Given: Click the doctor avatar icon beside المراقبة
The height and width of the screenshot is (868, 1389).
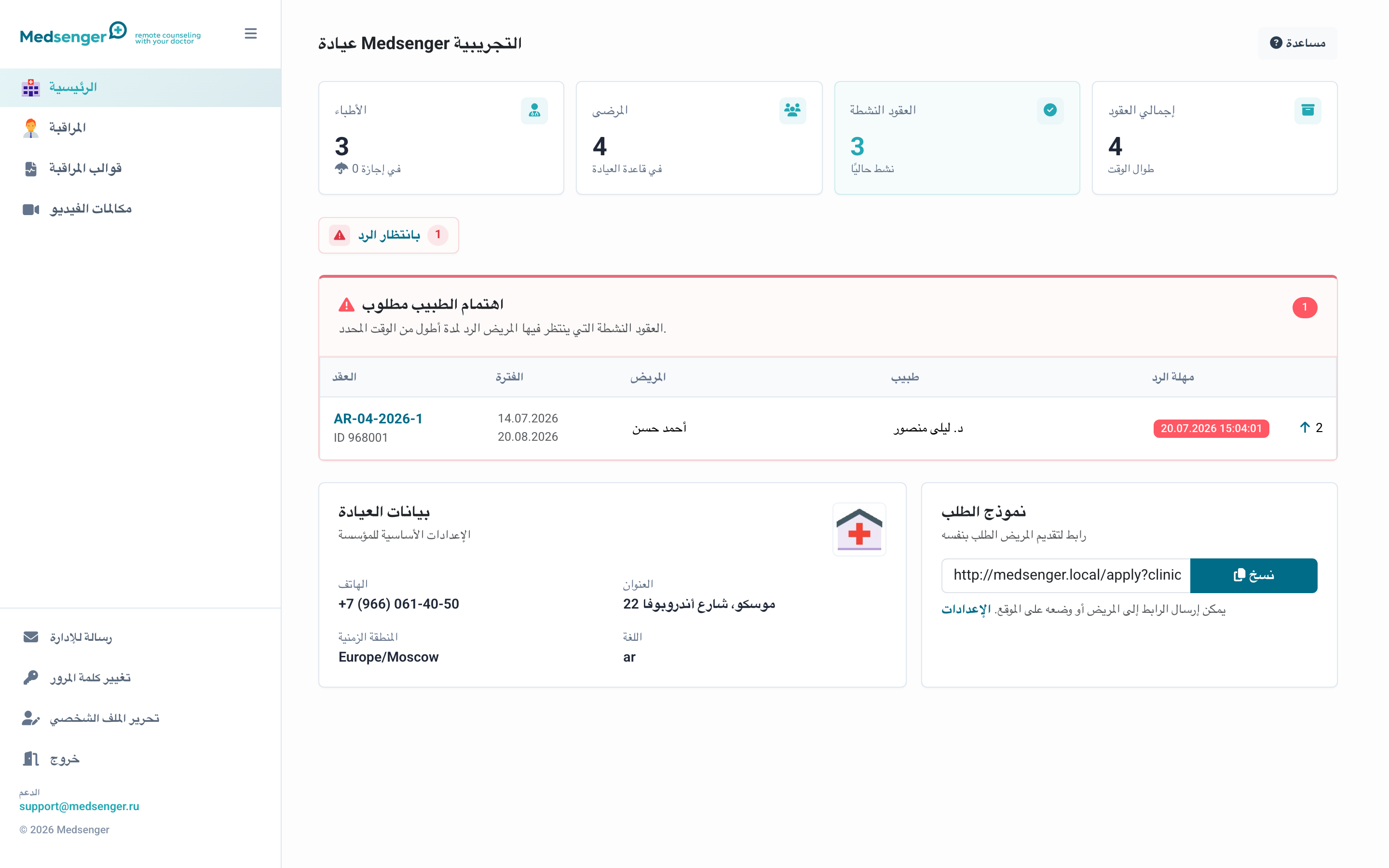Looking at the screenshot, I should [31, 127].
